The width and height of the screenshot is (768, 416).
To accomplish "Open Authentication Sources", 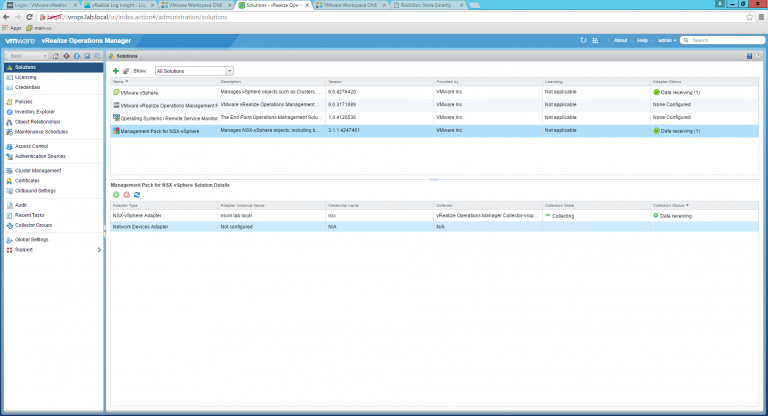I will [x=40, y=156].
